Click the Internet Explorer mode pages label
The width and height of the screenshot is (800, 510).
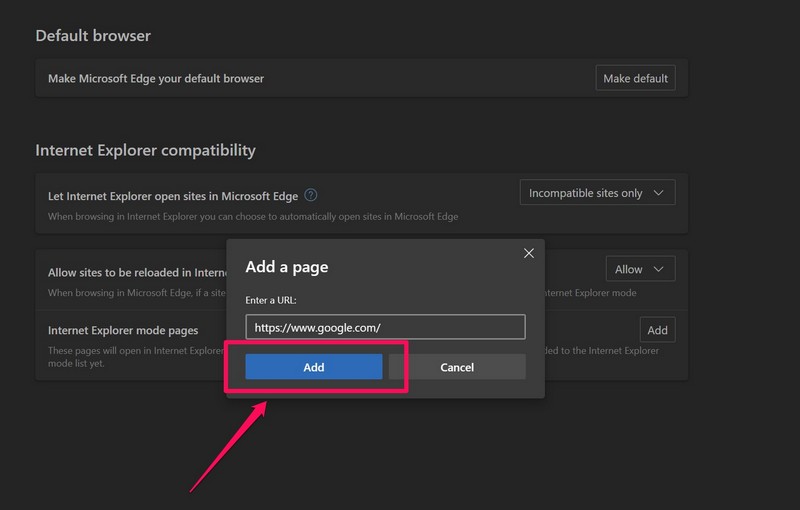click(123, 330)
